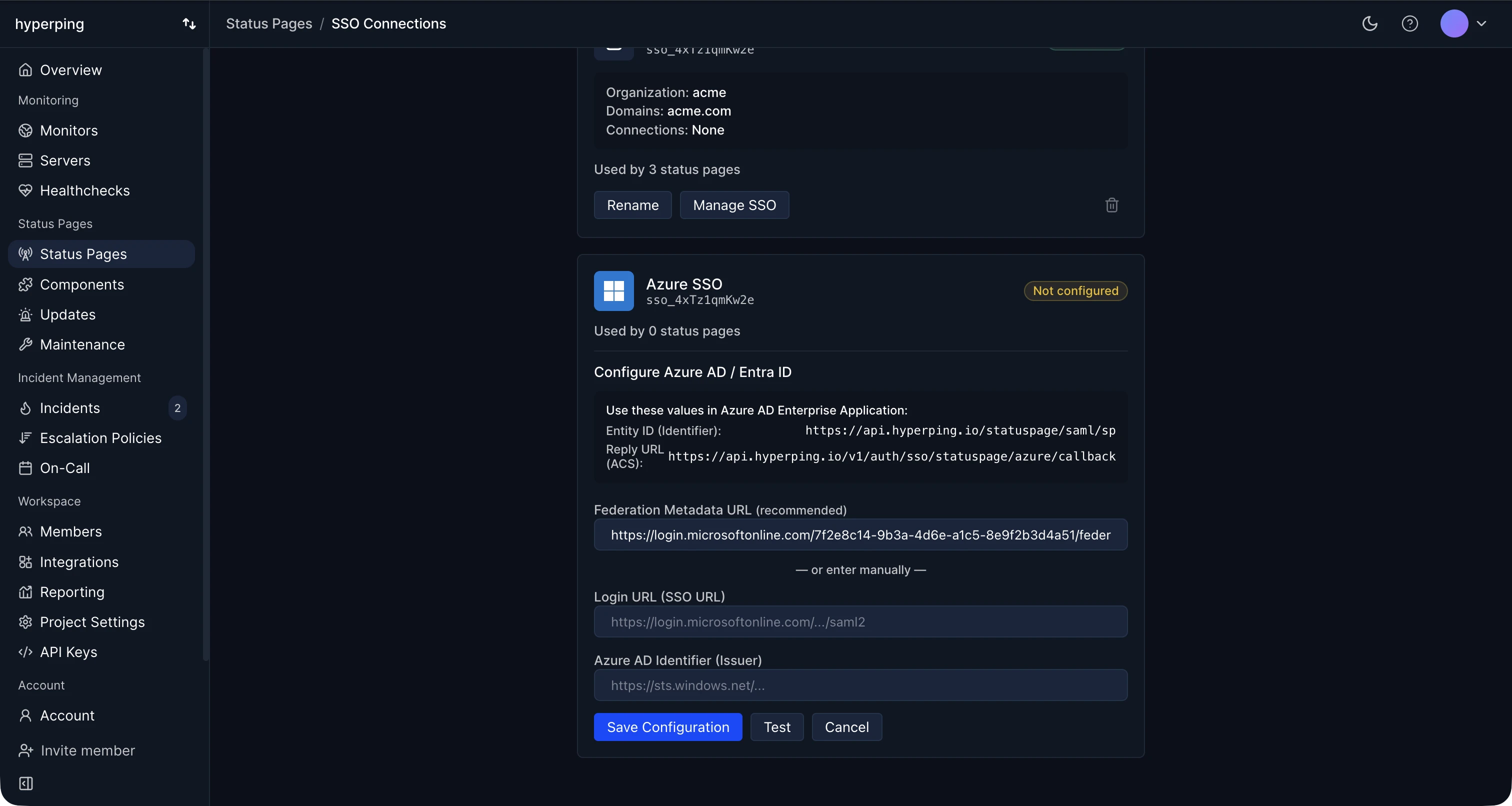Delete the acme SSO connection with the trash icon

pos(1111,205)
